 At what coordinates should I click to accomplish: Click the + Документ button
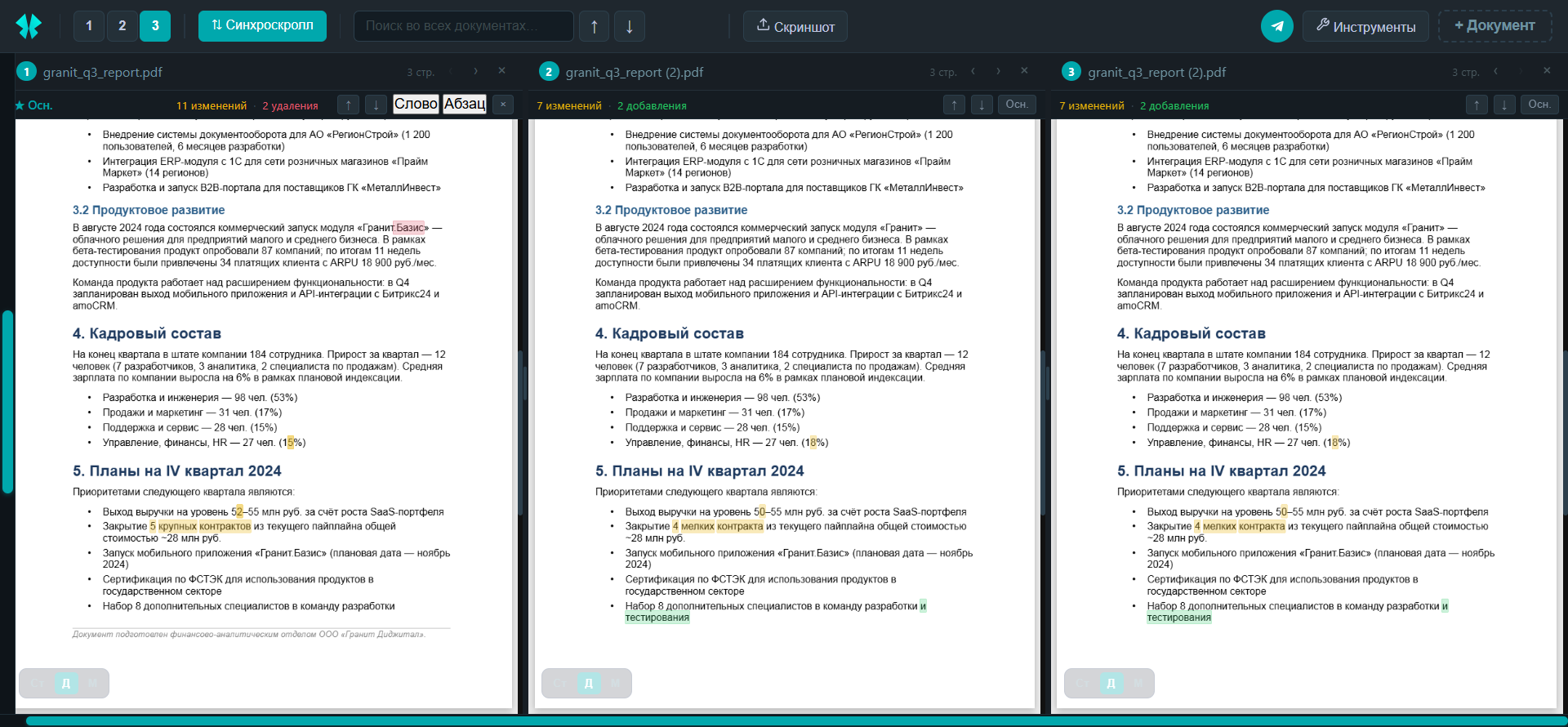1494,26
